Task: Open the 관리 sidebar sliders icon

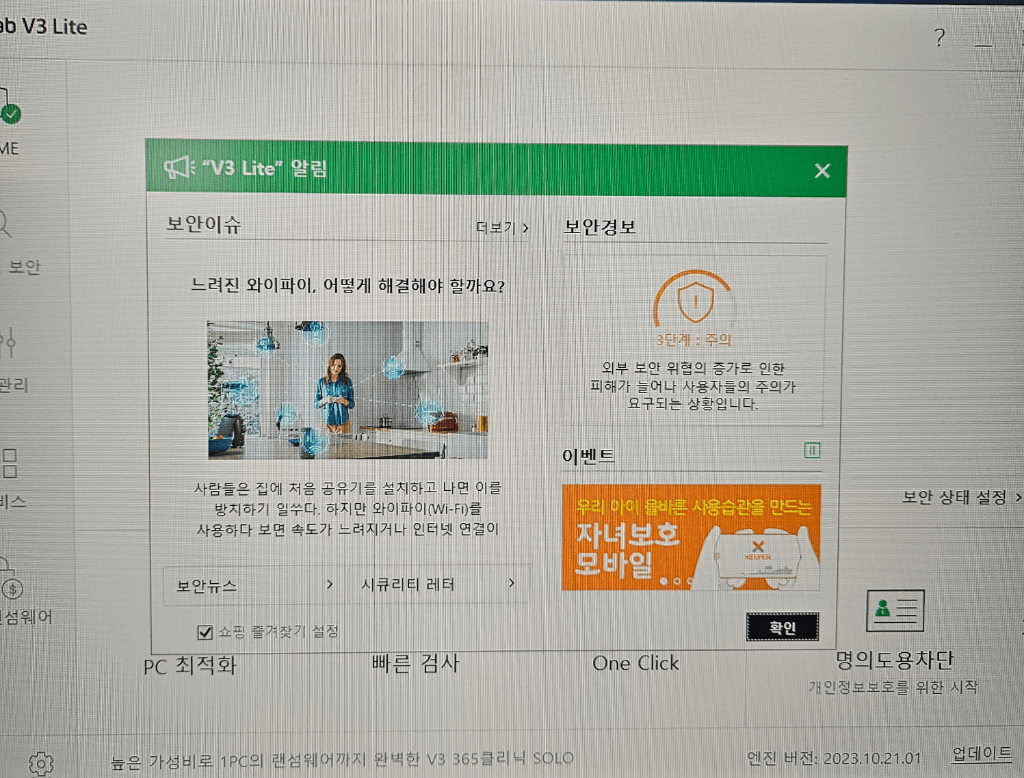Action: tap(8, 342)
